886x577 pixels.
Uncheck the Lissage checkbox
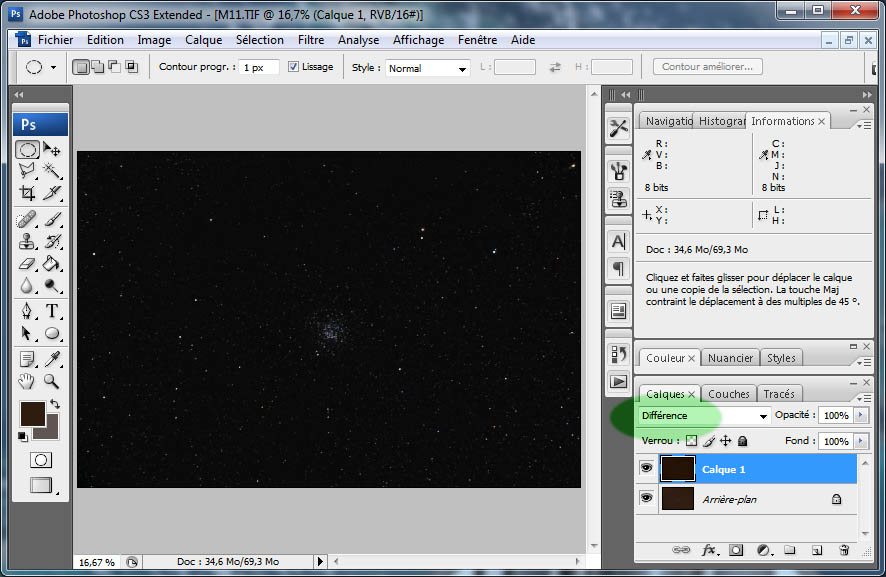293,67
